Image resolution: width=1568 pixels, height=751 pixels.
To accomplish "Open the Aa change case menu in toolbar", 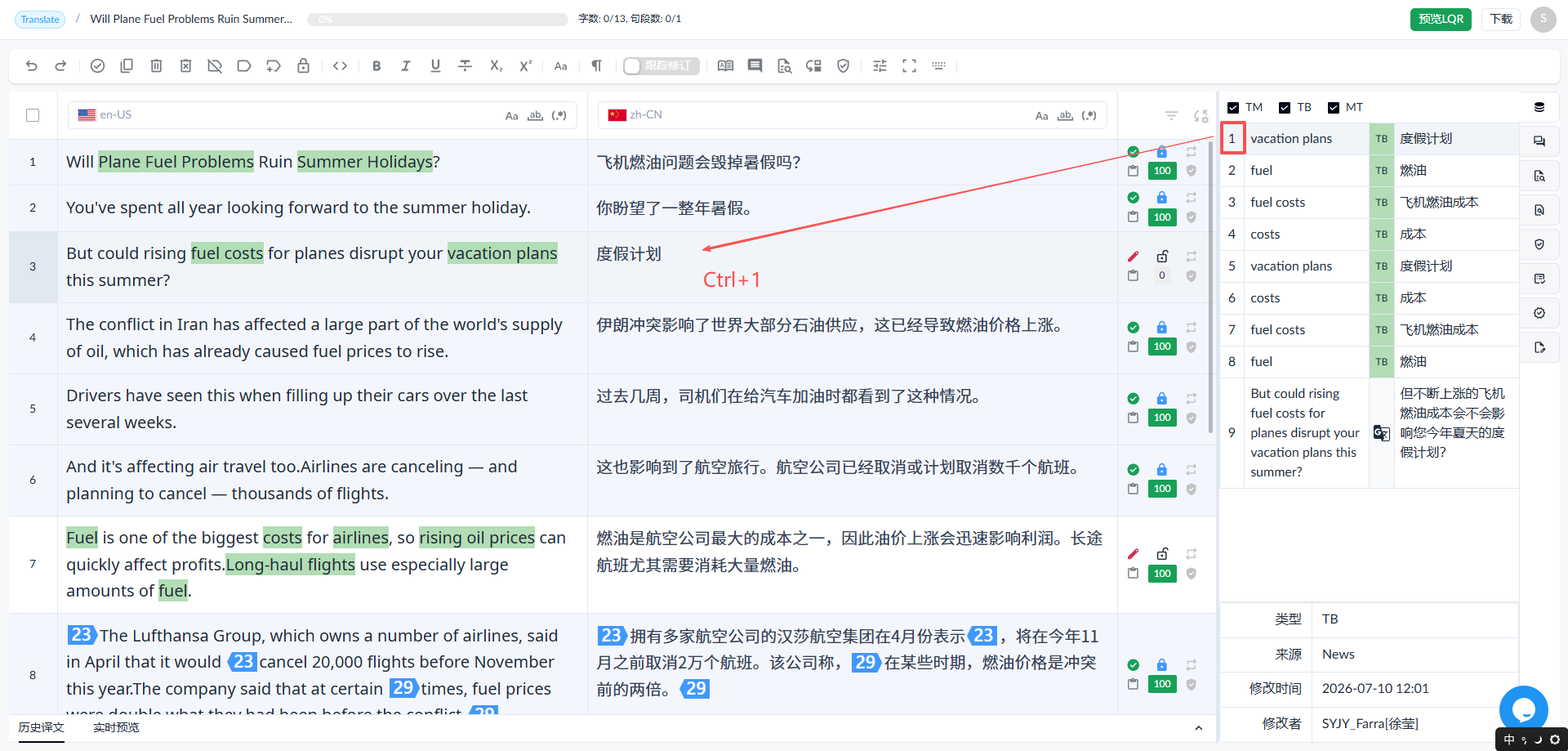I will pyautogui.click(x=561, y=66).
